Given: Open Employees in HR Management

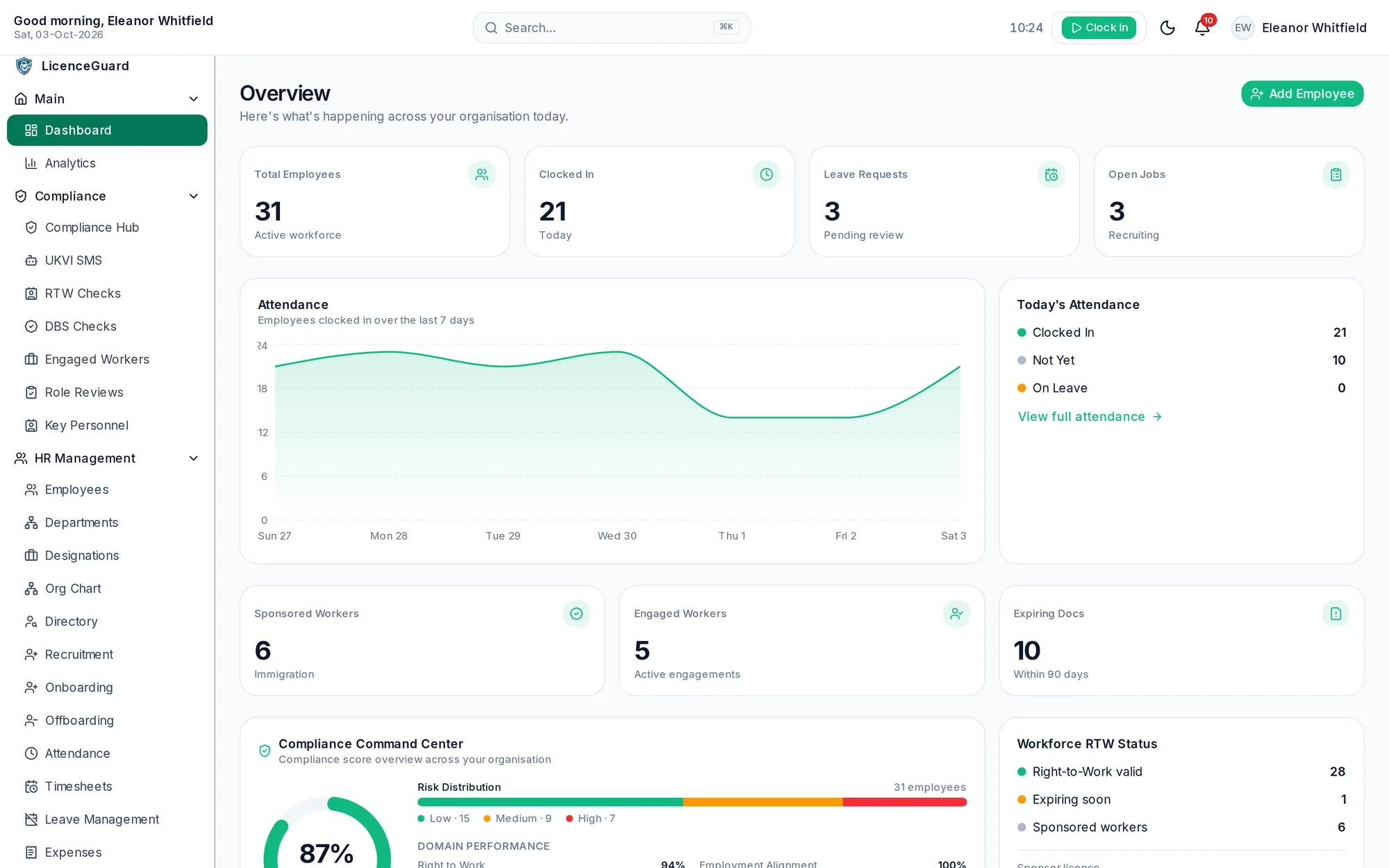Looking at the screenshot, I should (x=107, y=490).
